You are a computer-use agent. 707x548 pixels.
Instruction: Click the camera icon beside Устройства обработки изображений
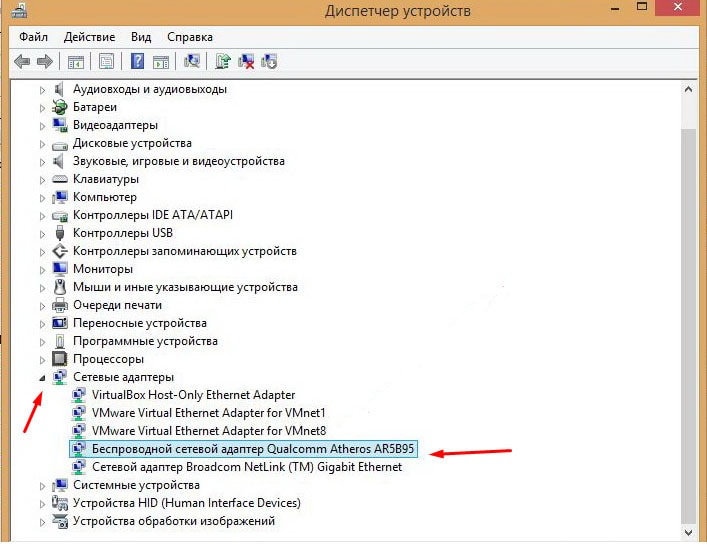(60, 521)
